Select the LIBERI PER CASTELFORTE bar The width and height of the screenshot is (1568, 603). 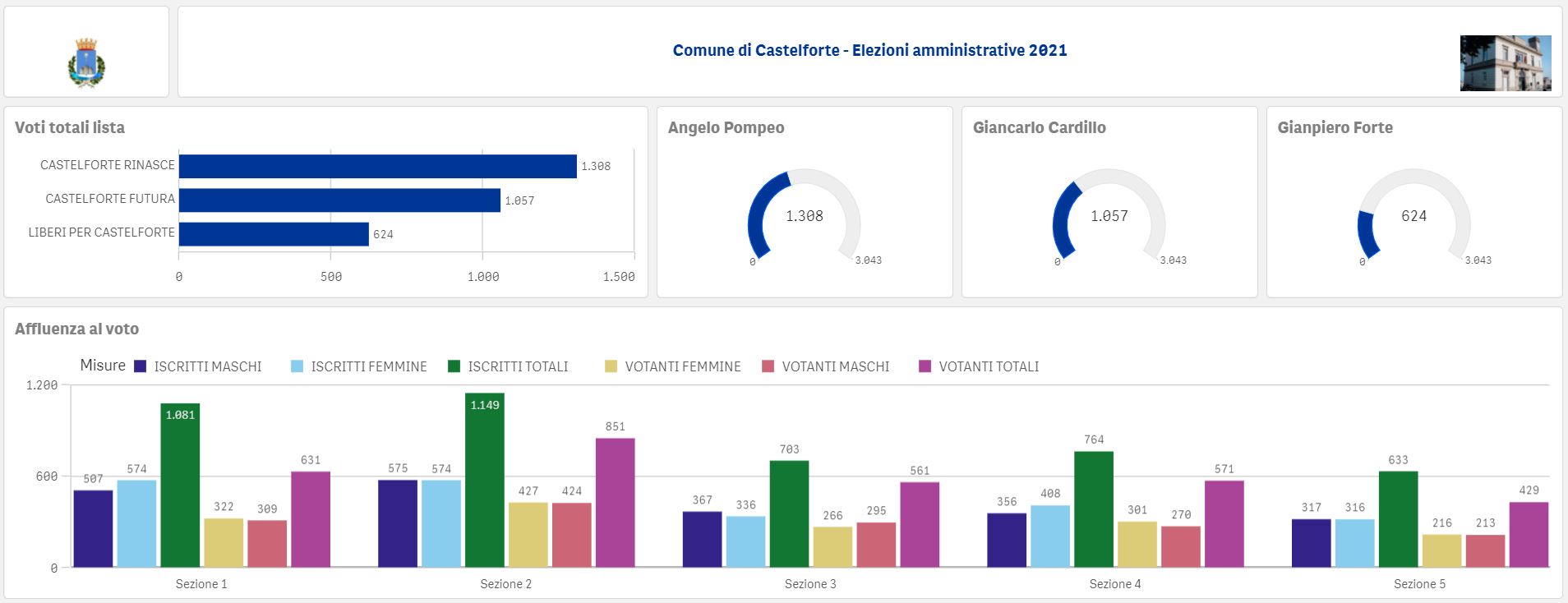coord(274,234)
